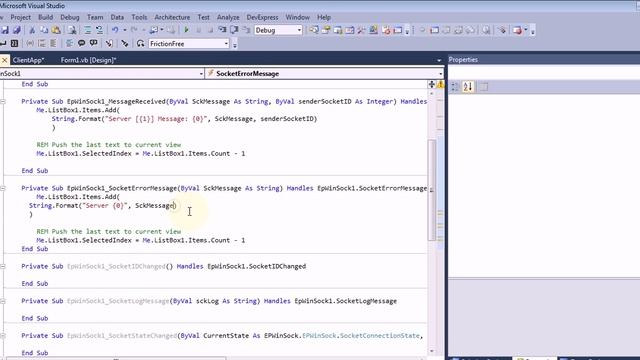Click the yellow warning icon above scrollbar

(x=441, y=84)
